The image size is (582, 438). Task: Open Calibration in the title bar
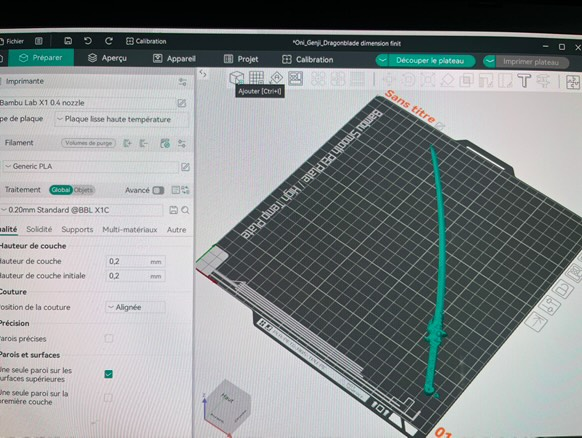tap(146, 41)
